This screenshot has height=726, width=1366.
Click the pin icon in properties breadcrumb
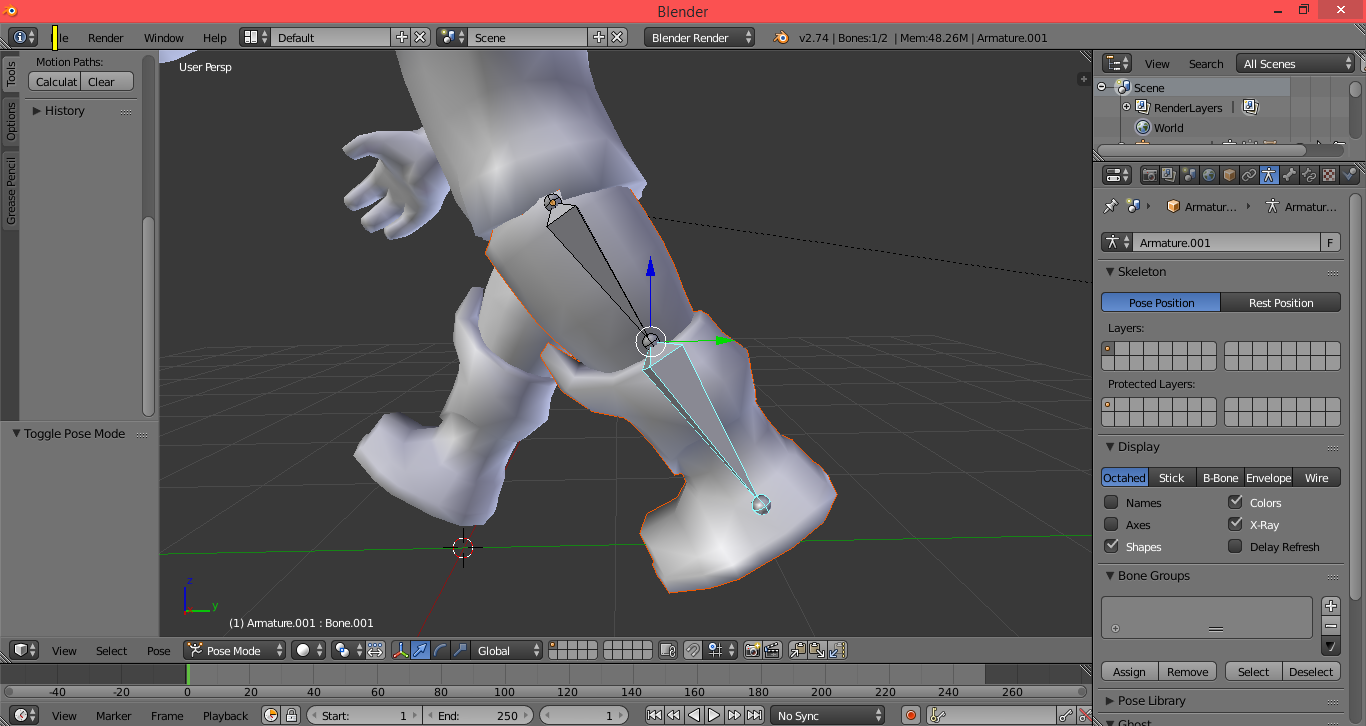1110,206
